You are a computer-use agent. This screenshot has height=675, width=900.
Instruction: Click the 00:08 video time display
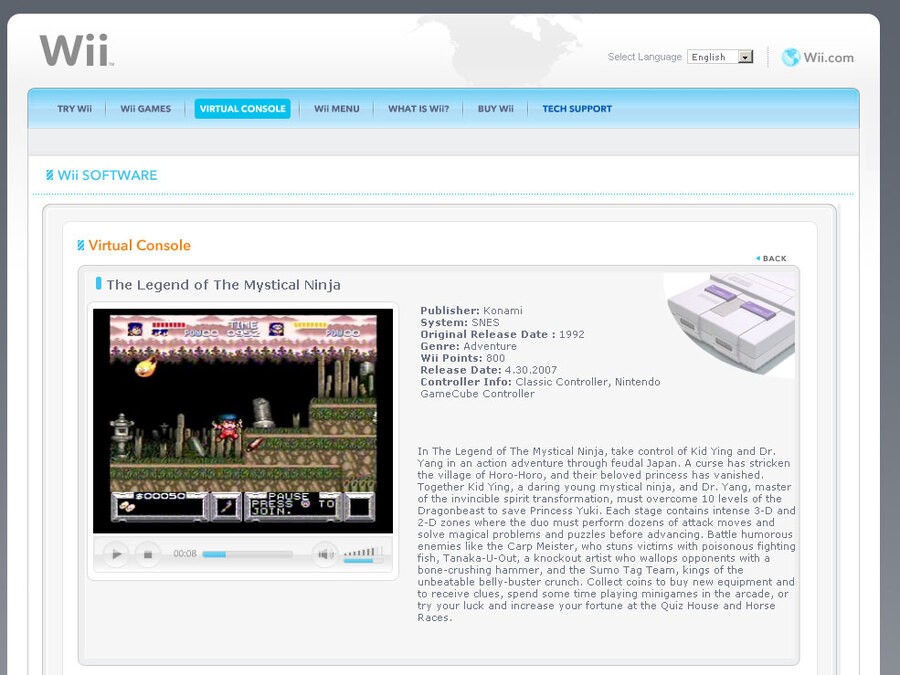coord(185,554)
